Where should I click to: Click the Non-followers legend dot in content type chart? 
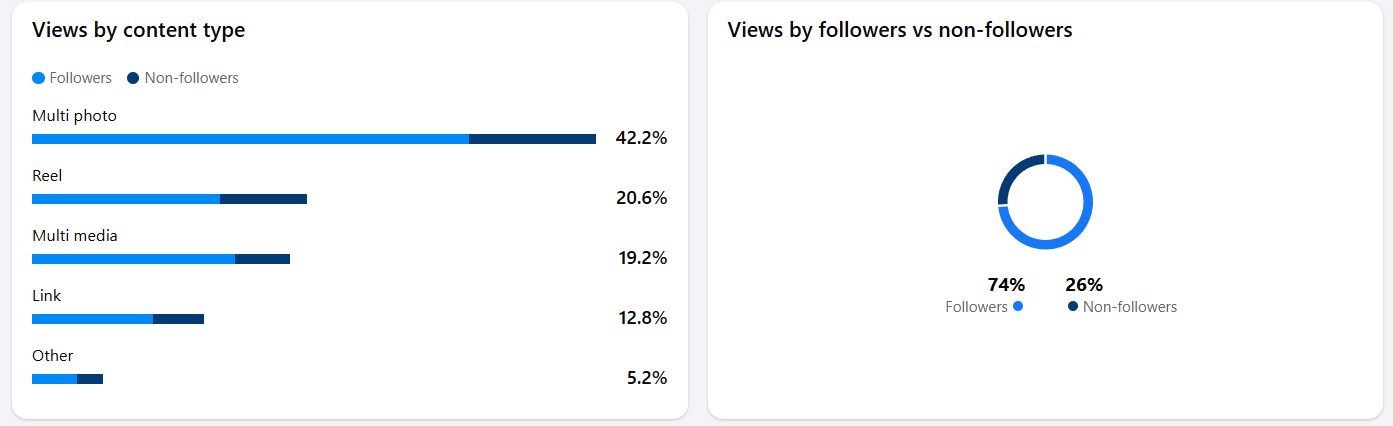(x=133, y=78)
